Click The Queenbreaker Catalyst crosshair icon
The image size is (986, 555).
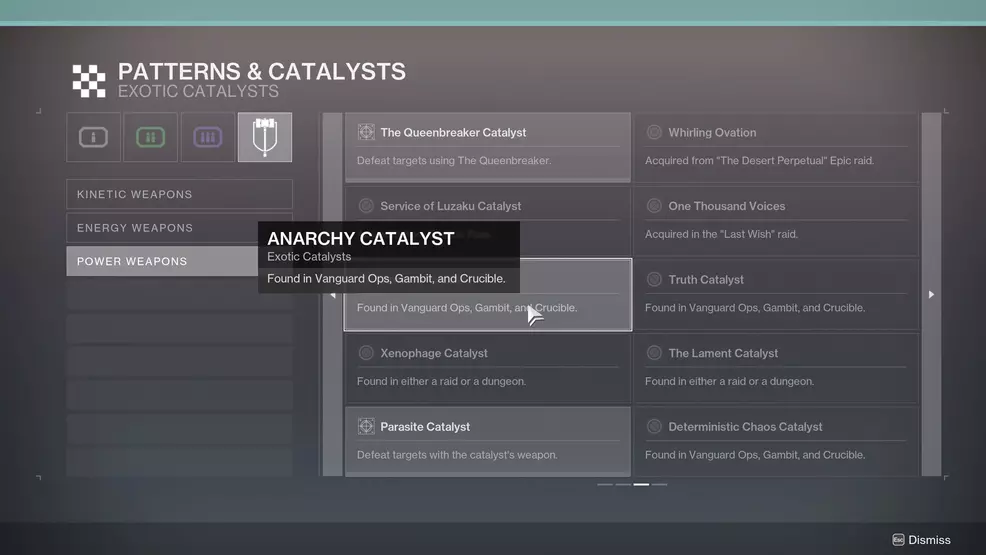[x=366, y=132]
